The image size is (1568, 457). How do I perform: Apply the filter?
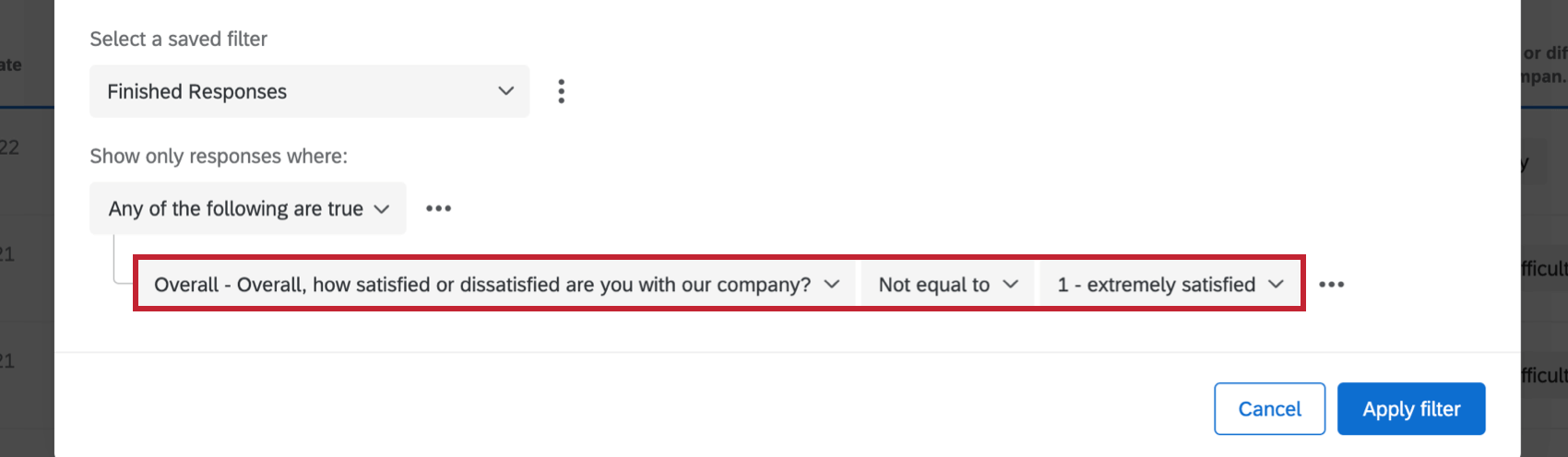1411,409
